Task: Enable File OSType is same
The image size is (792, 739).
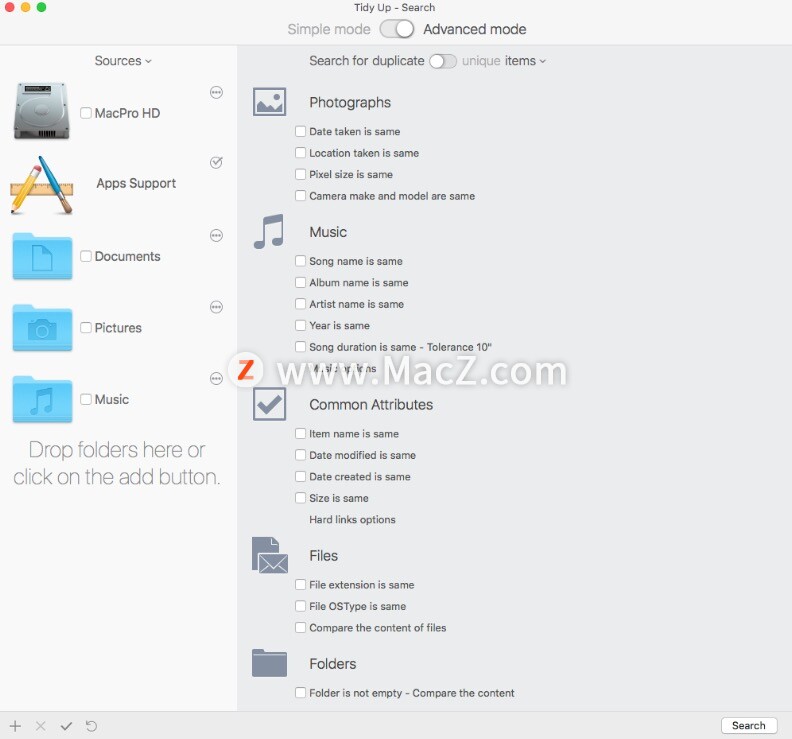Action: click(x=301, y=606)
